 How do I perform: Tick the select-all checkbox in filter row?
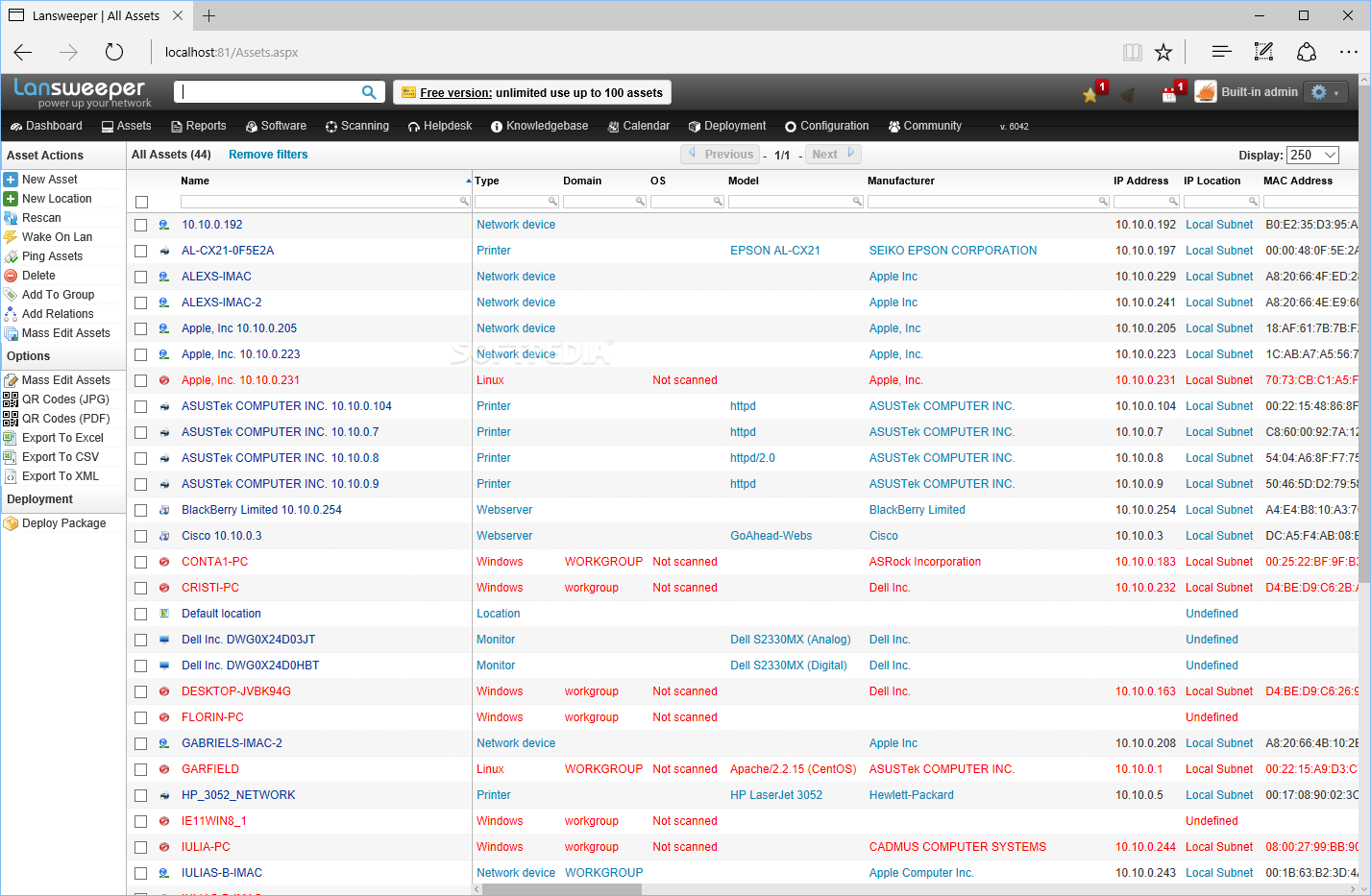pos(142,202)
